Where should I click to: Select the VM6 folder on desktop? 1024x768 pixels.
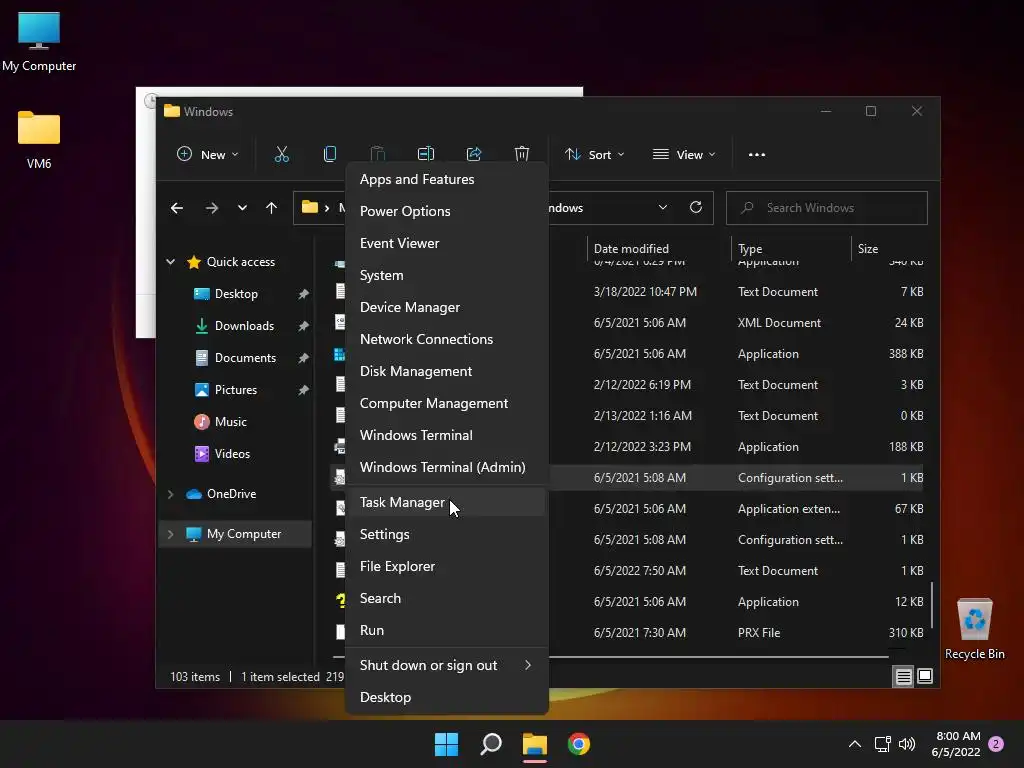tap(39, 140)
